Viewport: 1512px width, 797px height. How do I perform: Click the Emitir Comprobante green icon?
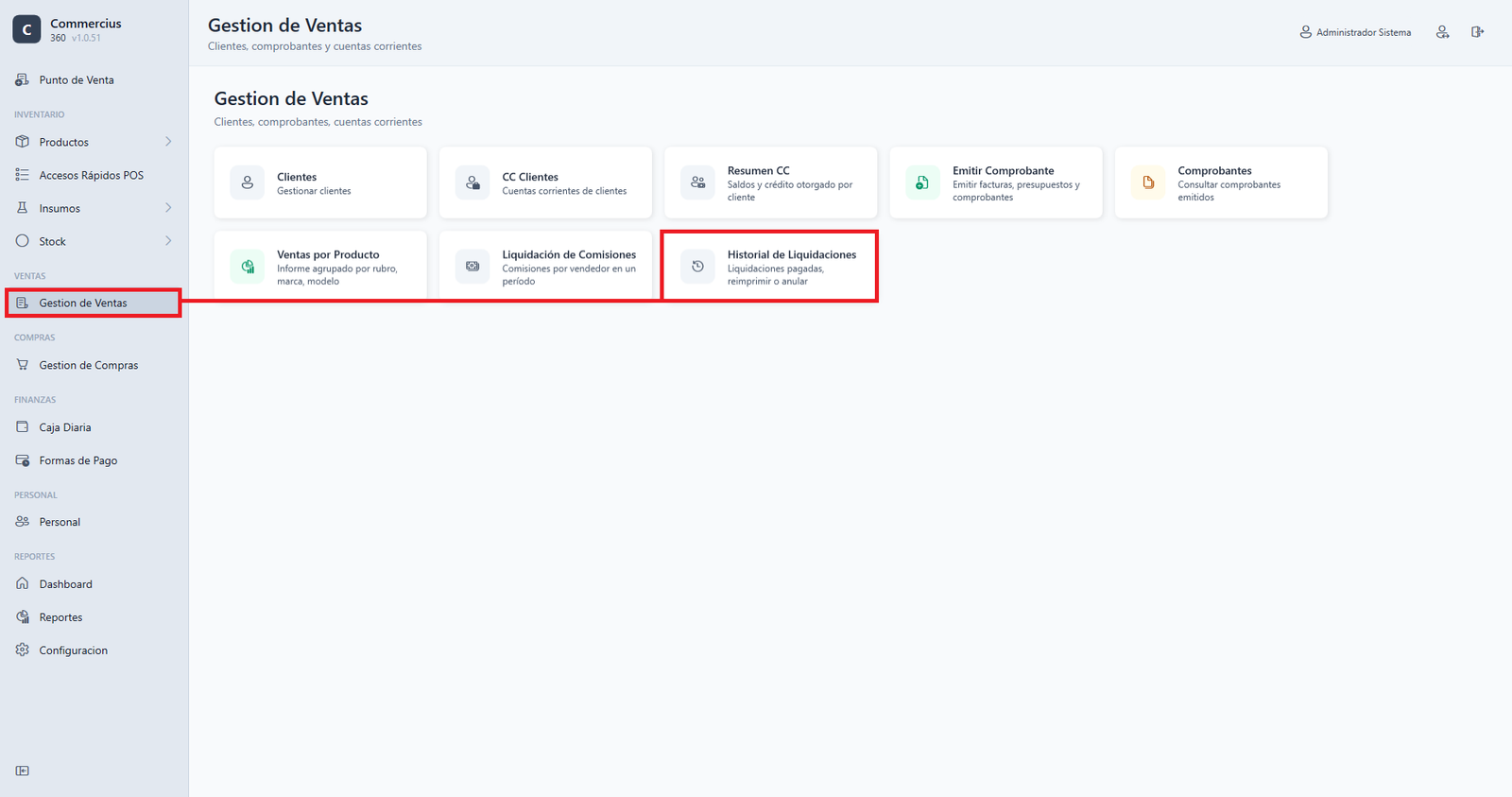pyautogui.click(x=922, y=182)
